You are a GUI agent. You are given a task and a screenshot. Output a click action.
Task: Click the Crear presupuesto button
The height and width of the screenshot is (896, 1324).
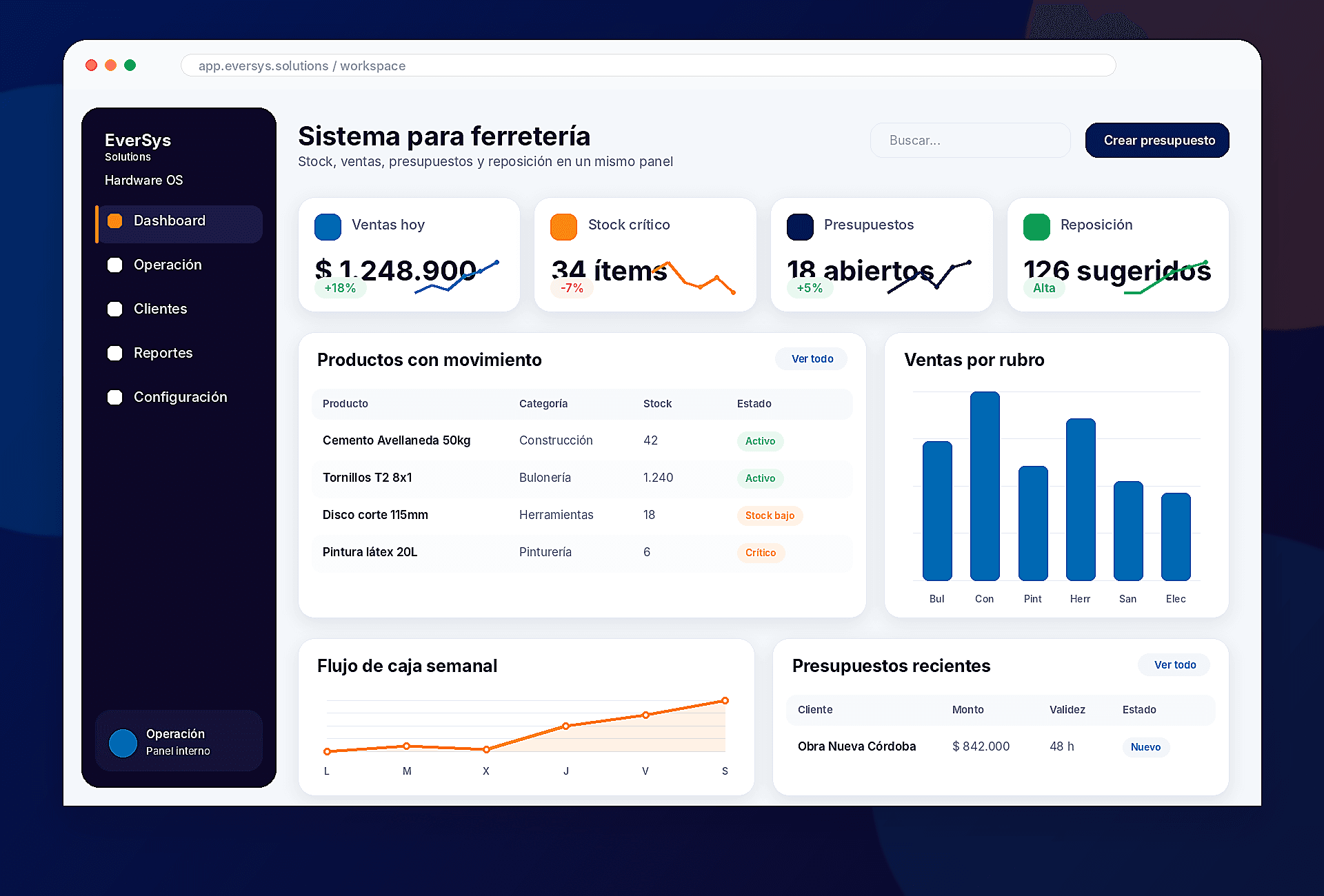coord(1157,140)
